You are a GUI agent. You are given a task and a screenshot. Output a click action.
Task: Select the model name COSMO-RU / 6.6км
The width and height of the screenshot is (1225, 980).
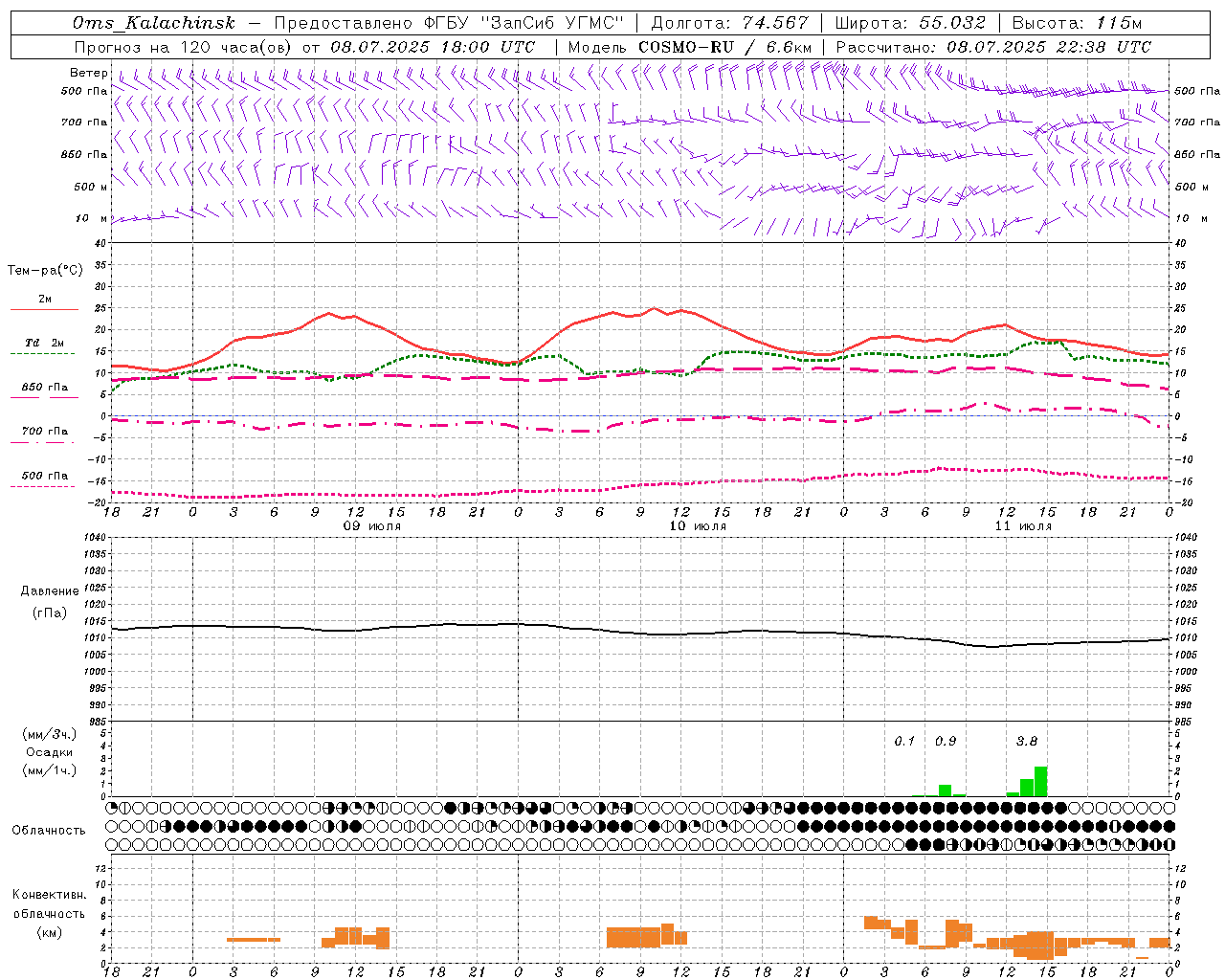(724, 47)
